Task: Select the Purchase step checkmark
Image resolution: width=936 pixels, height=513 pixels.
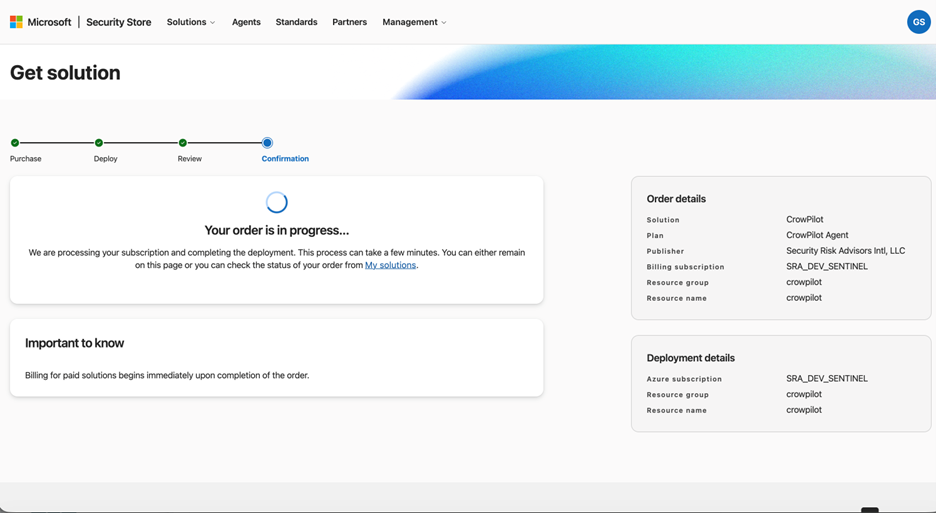Action: (x=15, y=143)
